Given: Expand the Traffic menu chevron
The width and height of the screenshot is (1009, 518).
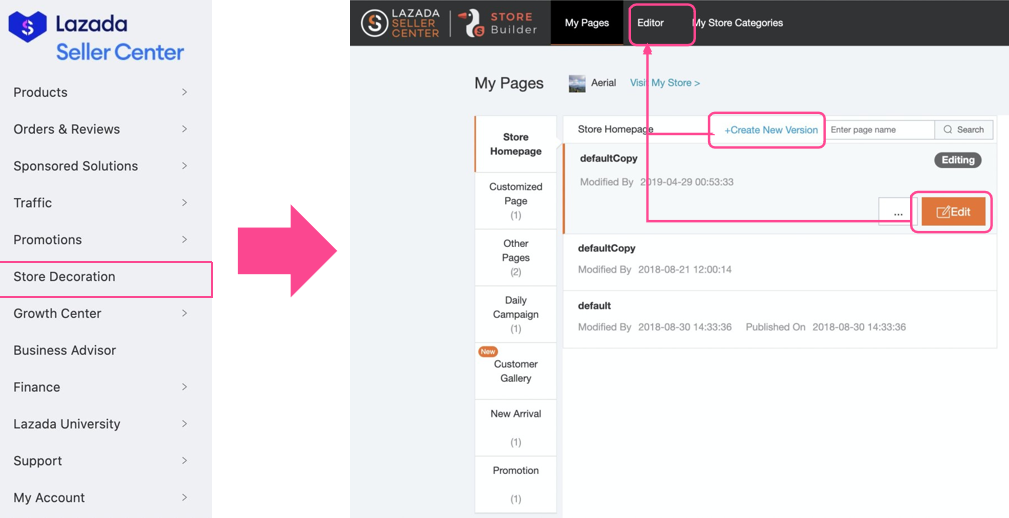Looking at the screenshot, I should pos(184,203).
